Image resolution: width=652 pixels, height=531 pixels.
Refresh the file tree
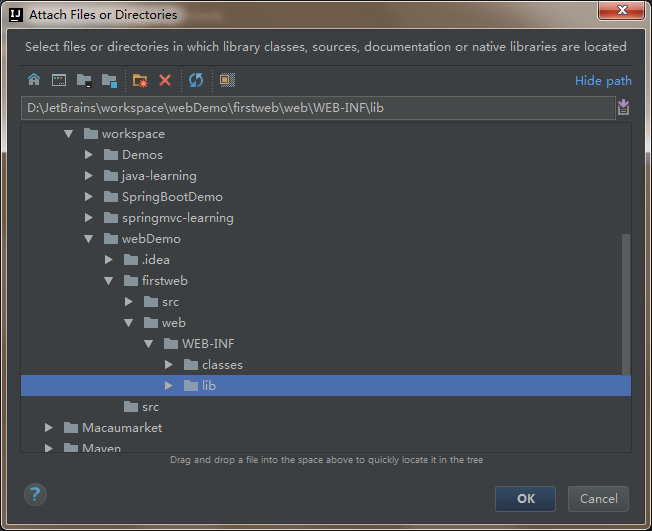click(x=196, y=80)
